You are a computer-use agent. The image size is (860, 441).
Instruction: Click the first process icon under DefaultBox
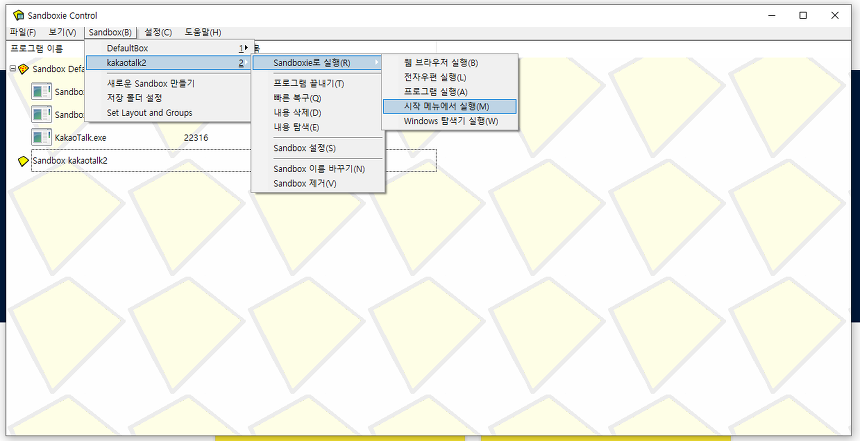41,91
